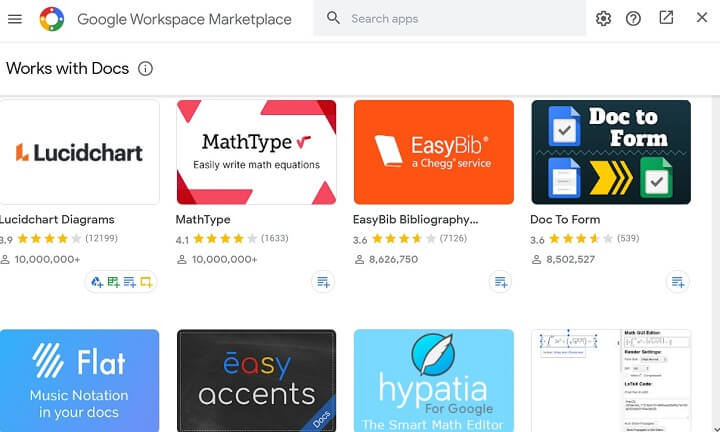Open the Easy Accents app card

click(x=256, y=380)
